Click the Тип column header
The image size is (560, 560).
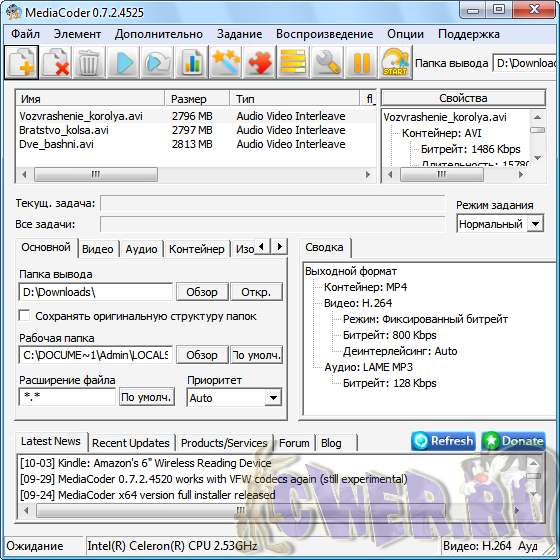294,99
